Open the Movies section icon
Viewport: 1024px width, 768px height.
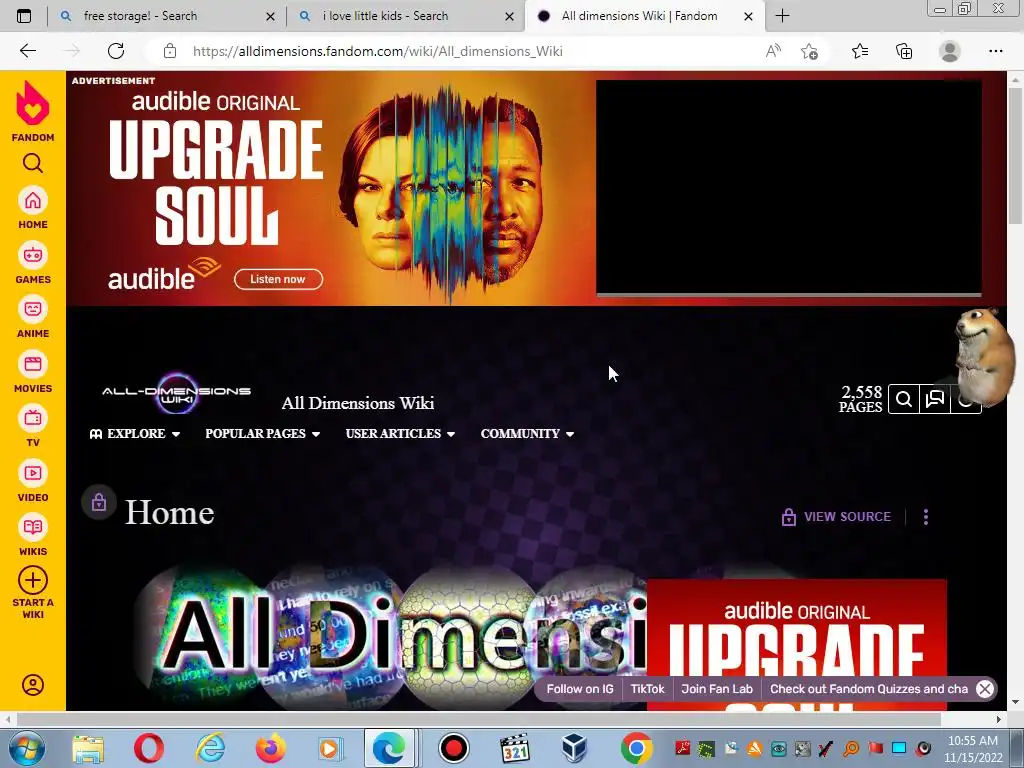33,364
